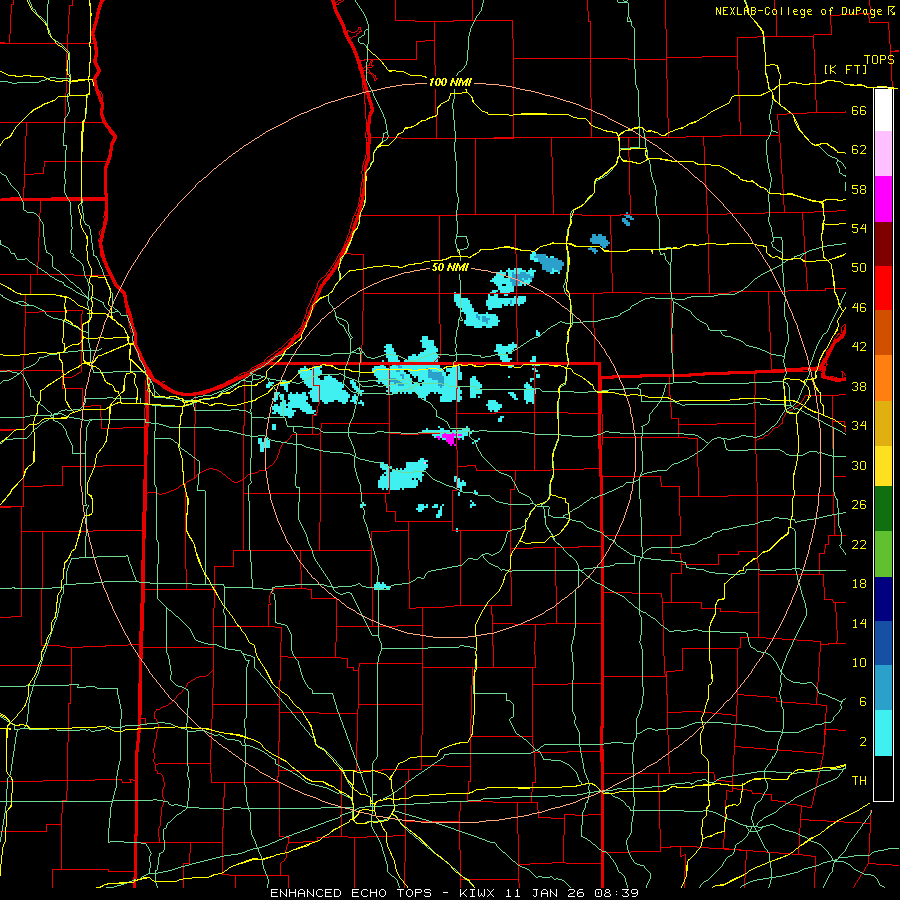The image size is (900, 900).
Task: Click the 34 legend value
Action: coord(859,426)
